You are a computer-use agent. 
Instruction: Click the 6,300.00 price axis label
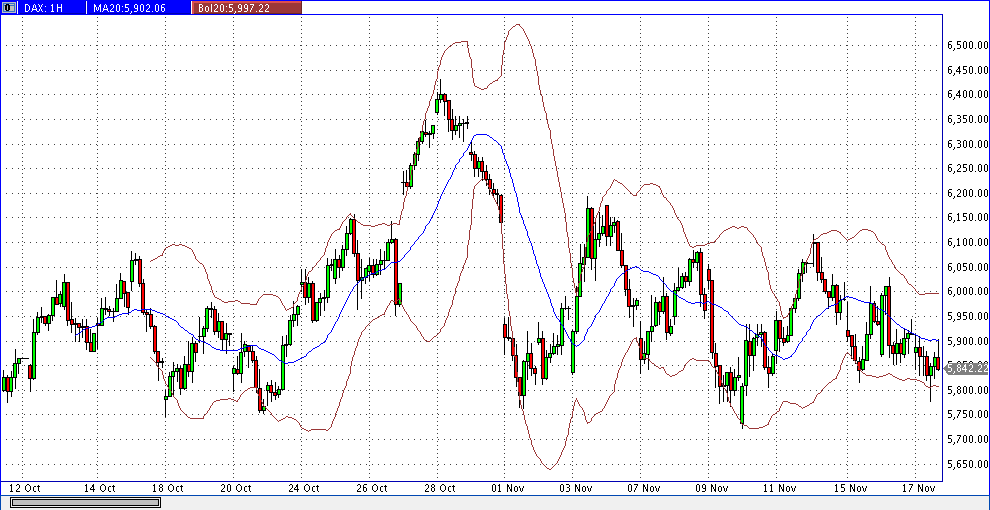coord(967,144)
